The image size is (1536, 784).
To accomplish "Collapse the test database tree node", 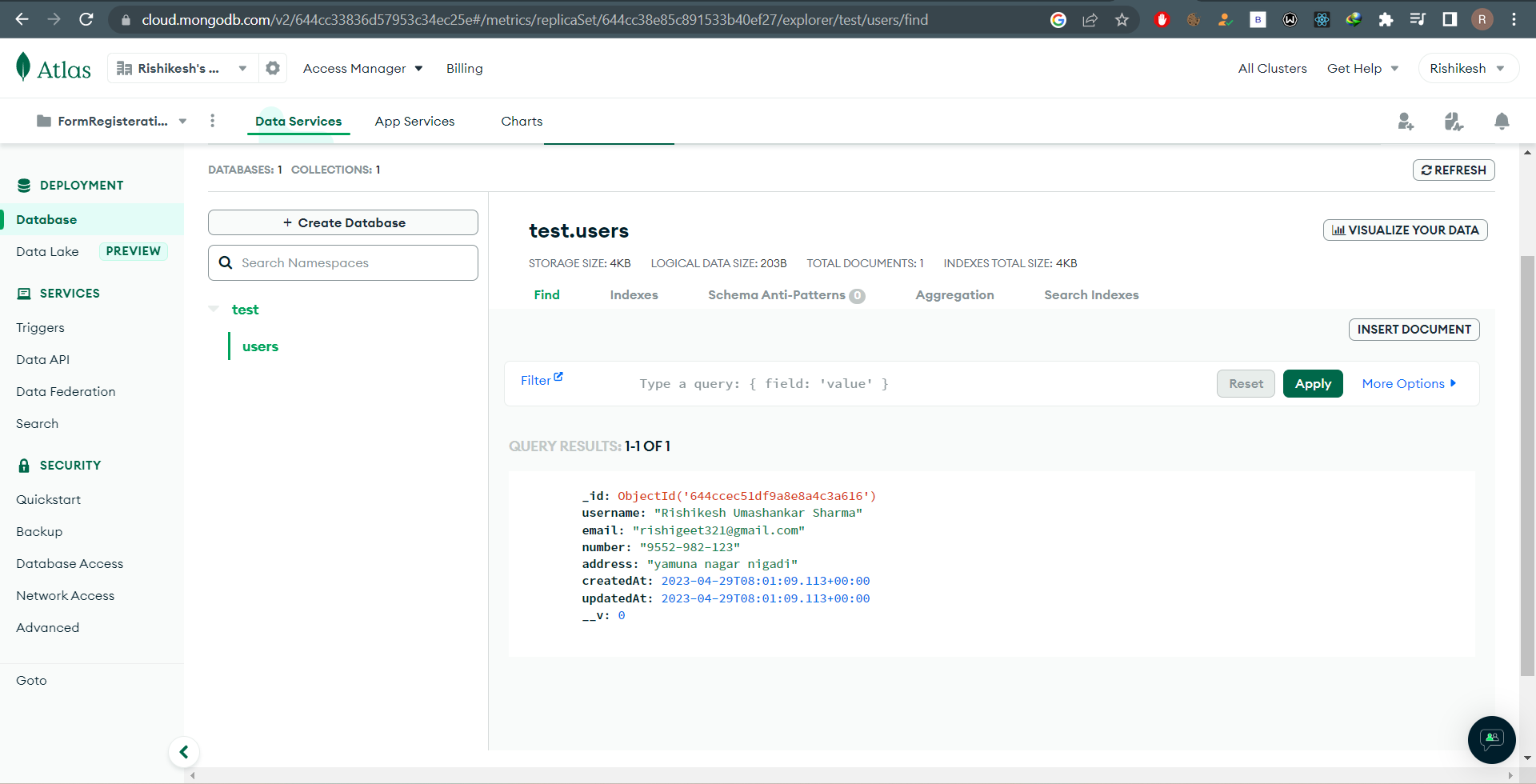I will coord(214,309).
